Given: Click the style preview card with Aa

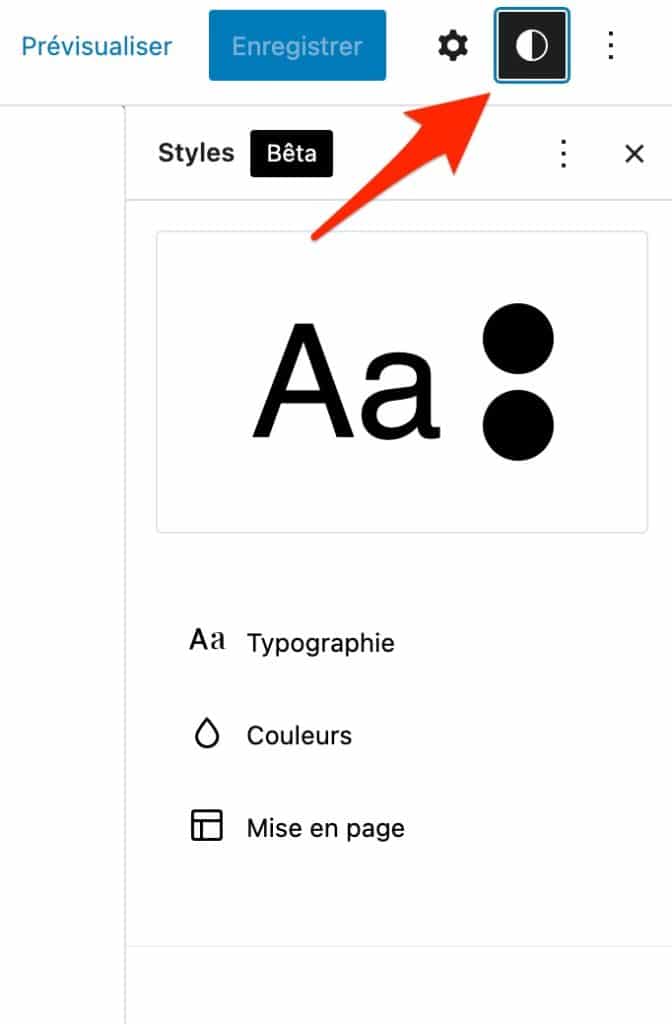Looking at the screenshot, I should click(400, 382).
